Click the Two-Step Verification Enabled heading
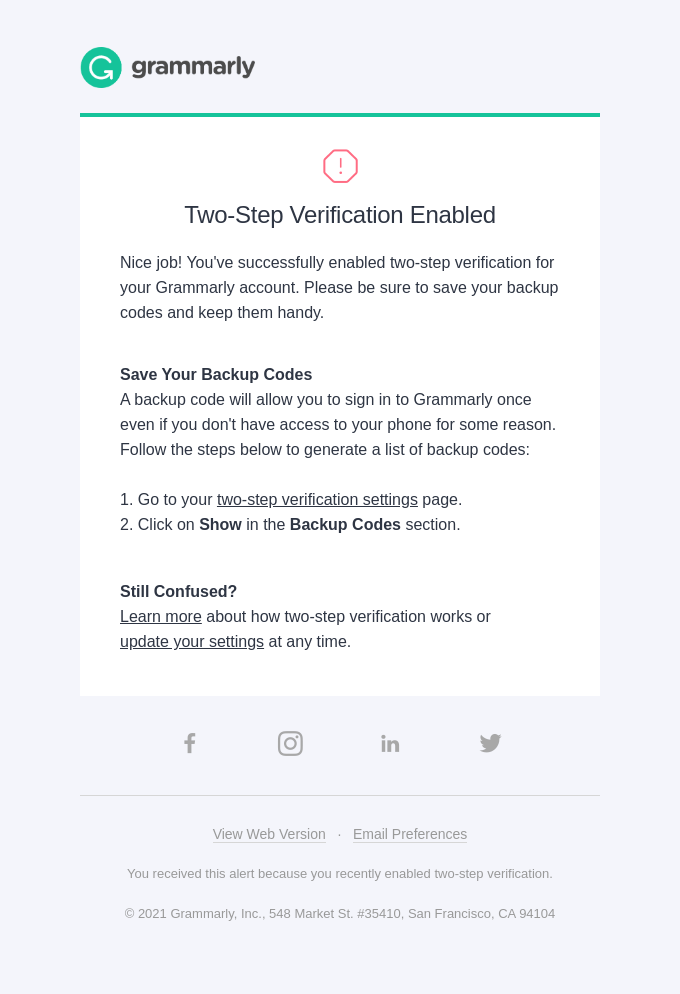Screen dimensions: 680x994 [x=340, y=215]
